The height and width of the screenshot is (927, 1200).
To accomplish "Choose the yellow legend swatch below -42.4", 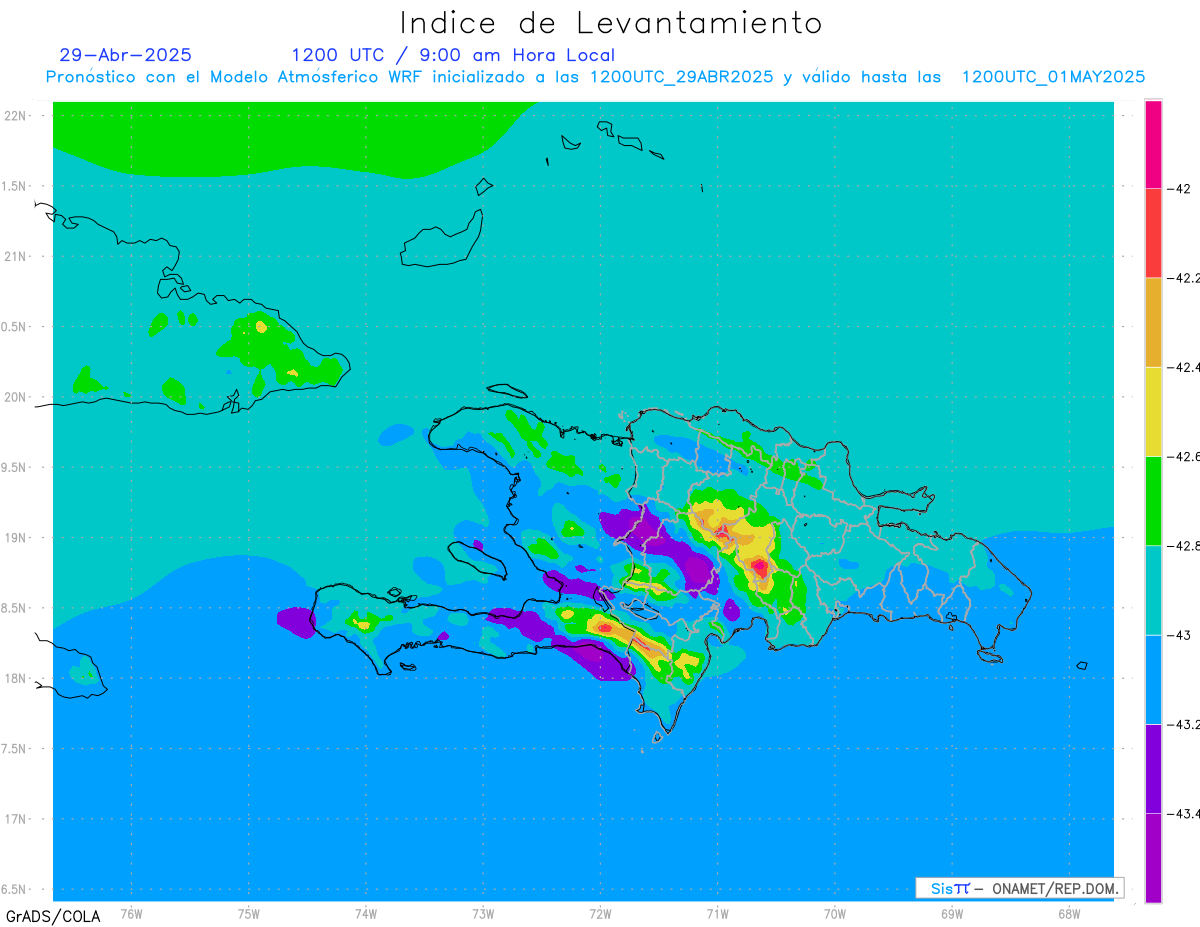I will pyautogui.click(x=1153, y=411).
